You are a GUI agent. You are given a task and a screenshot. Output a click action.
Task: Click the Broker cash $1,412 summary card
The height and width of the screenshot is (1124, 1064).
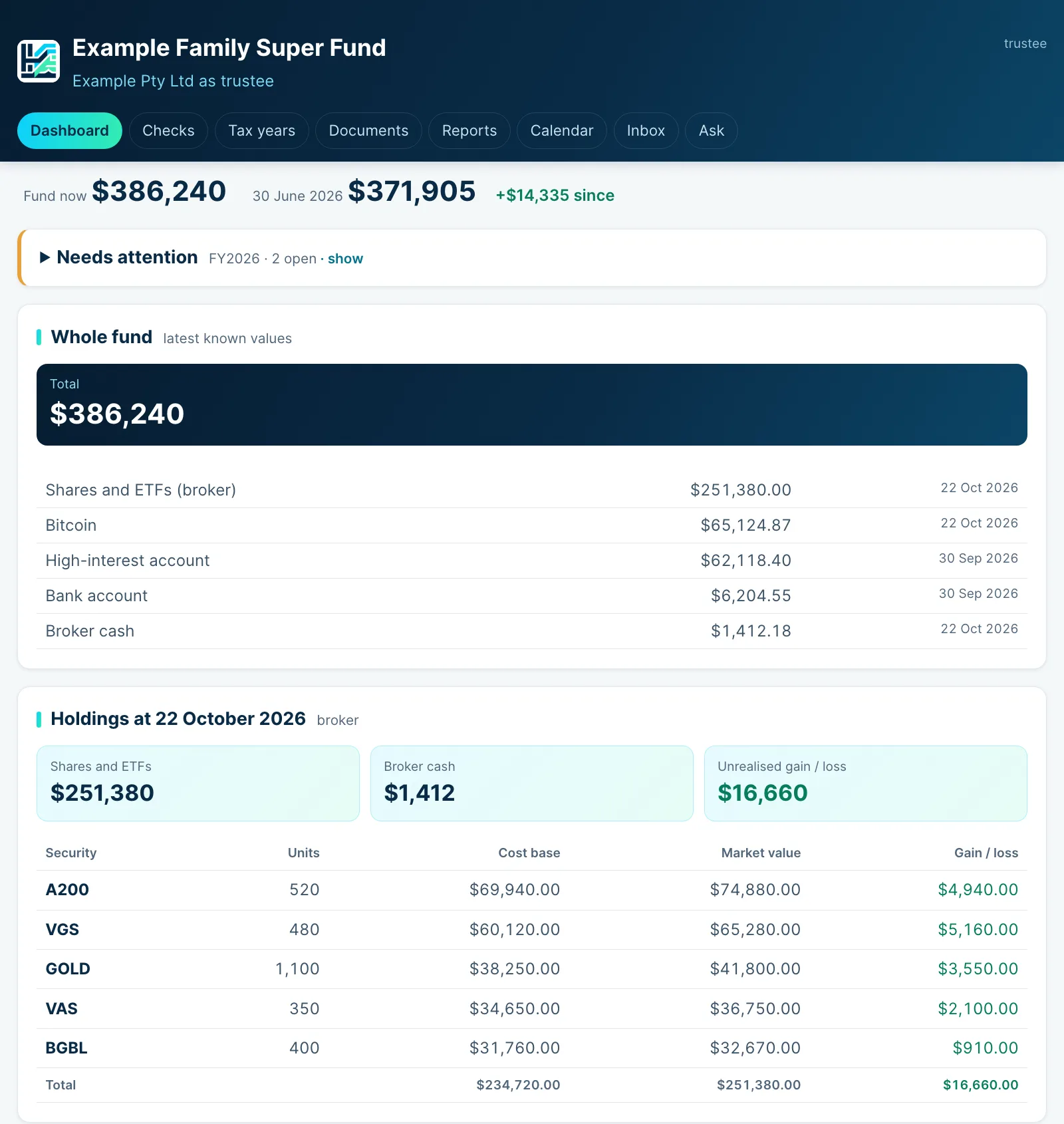click(x=532, y=783)
